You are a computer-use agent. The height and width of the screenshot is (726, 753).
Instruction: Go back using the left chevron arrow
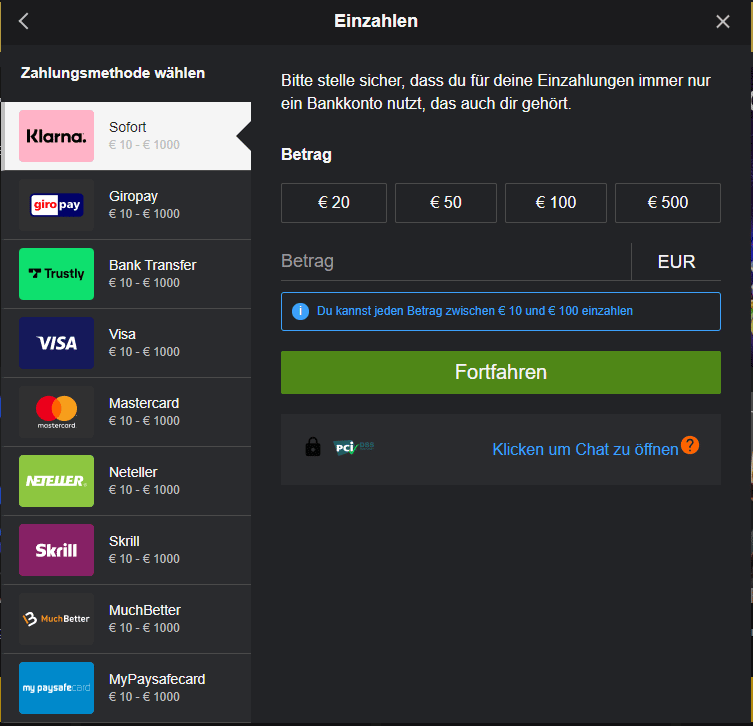24,21
